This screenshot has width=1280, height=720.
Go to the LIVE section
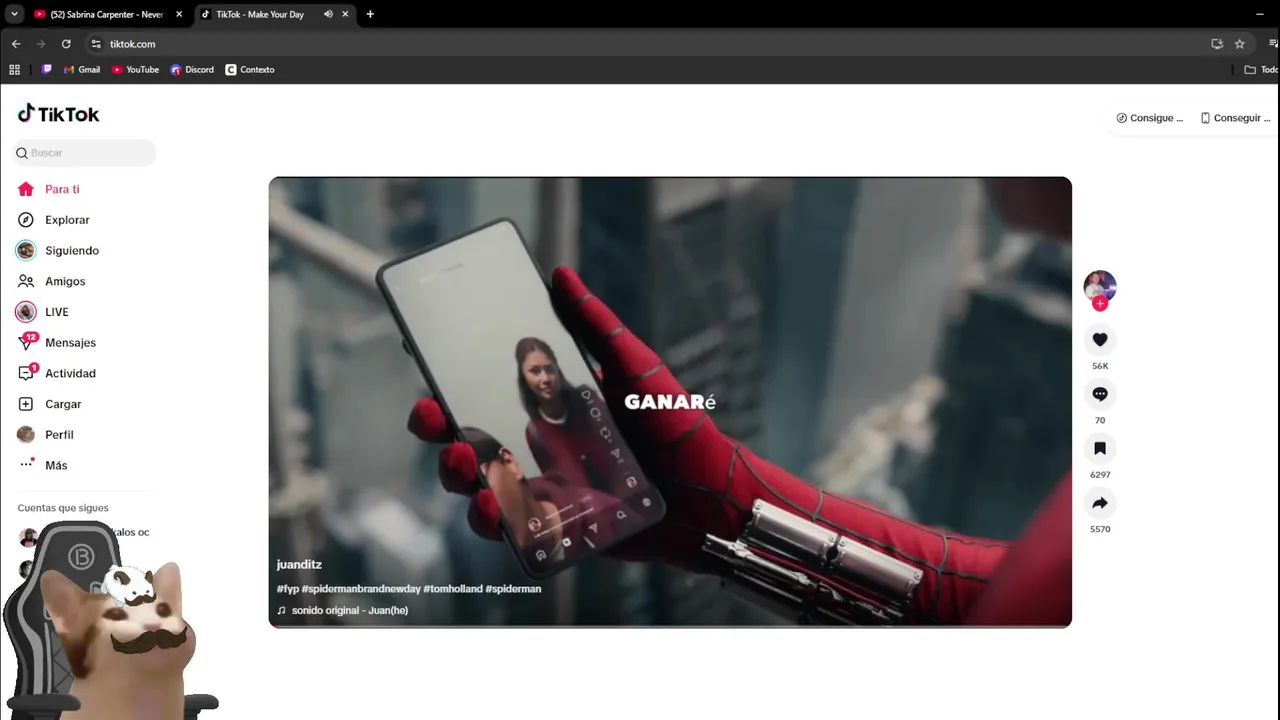tap(43, 312)
